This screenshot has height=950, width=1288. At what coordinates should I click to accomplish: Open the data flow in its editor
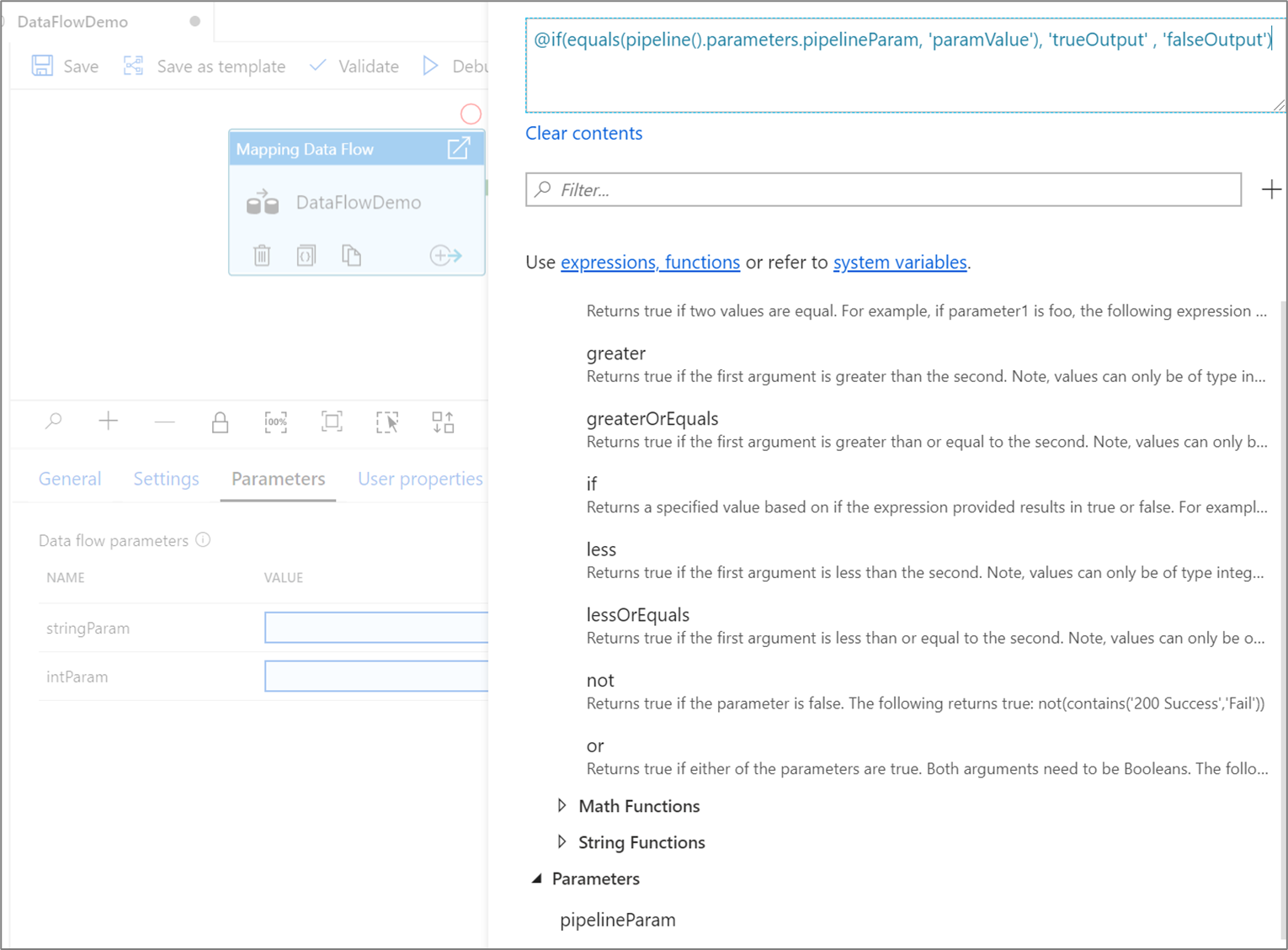click(458, 147)
